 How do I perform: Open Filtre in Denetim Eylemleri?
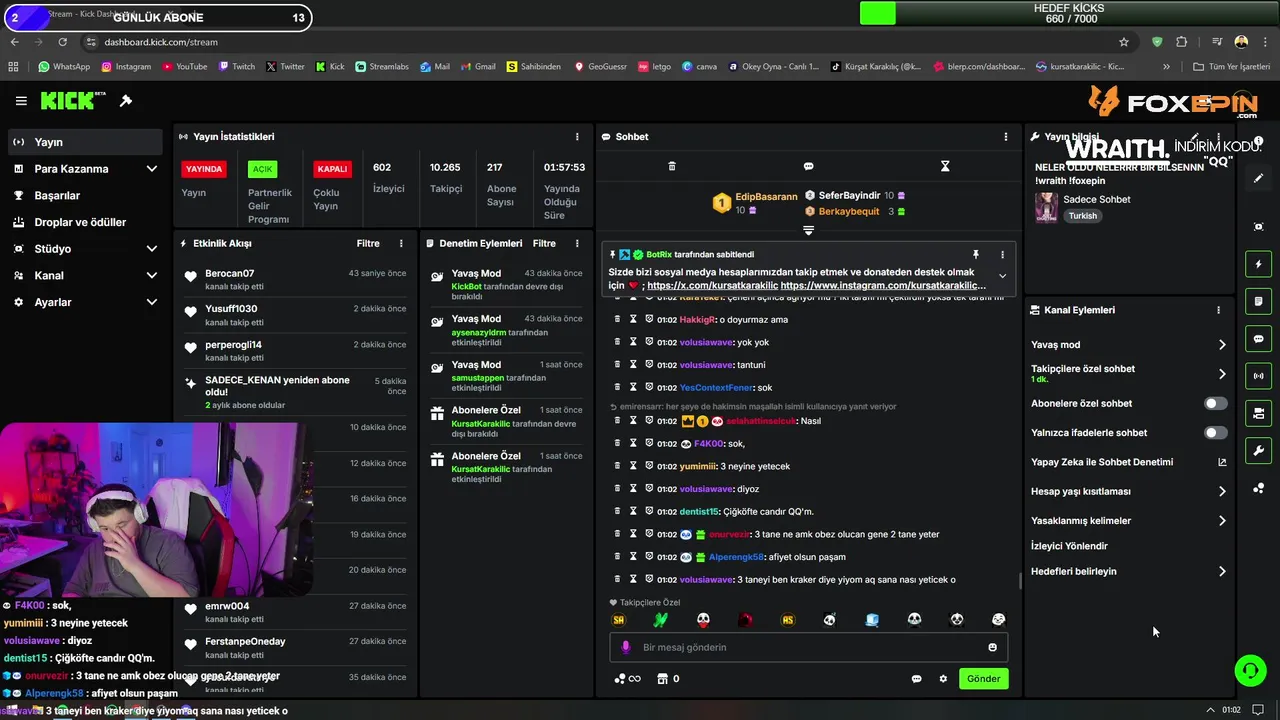pos(544,244)
